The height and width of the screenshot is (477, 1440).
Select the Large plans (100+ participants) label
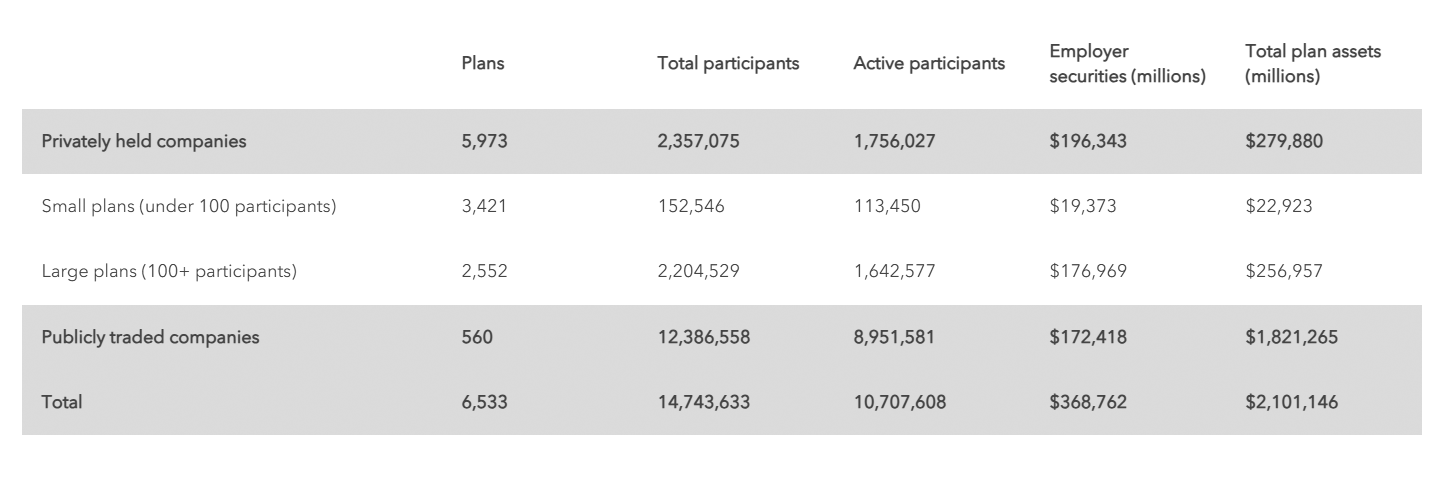[169, 271]
